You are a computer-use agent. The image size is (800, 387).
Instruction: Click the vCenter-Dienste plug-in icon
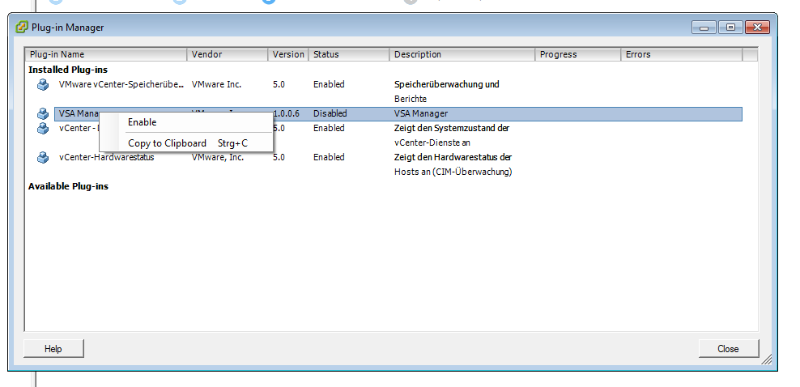(x=43, y=128)
